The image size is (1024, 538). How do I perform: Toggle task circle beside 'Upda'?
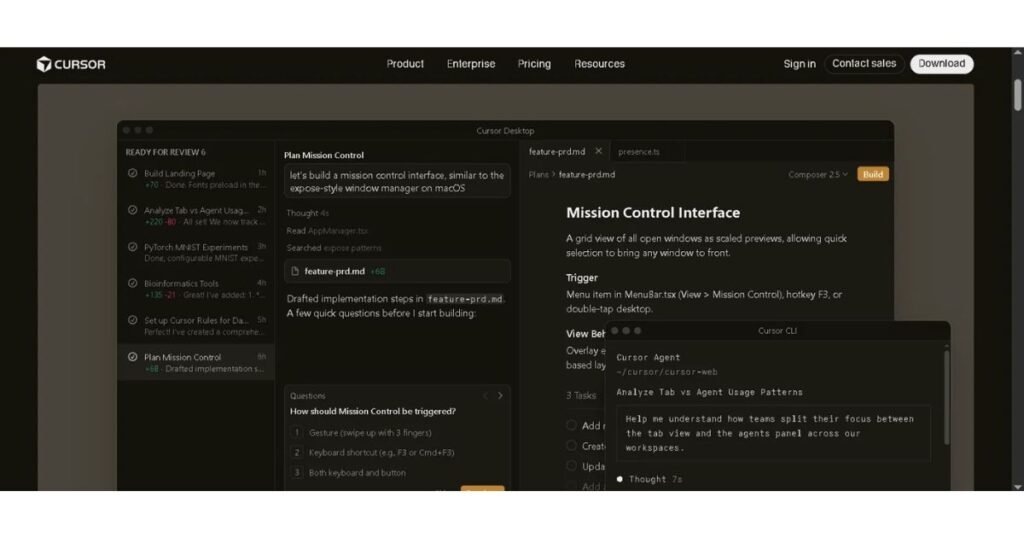click(571, 466)
